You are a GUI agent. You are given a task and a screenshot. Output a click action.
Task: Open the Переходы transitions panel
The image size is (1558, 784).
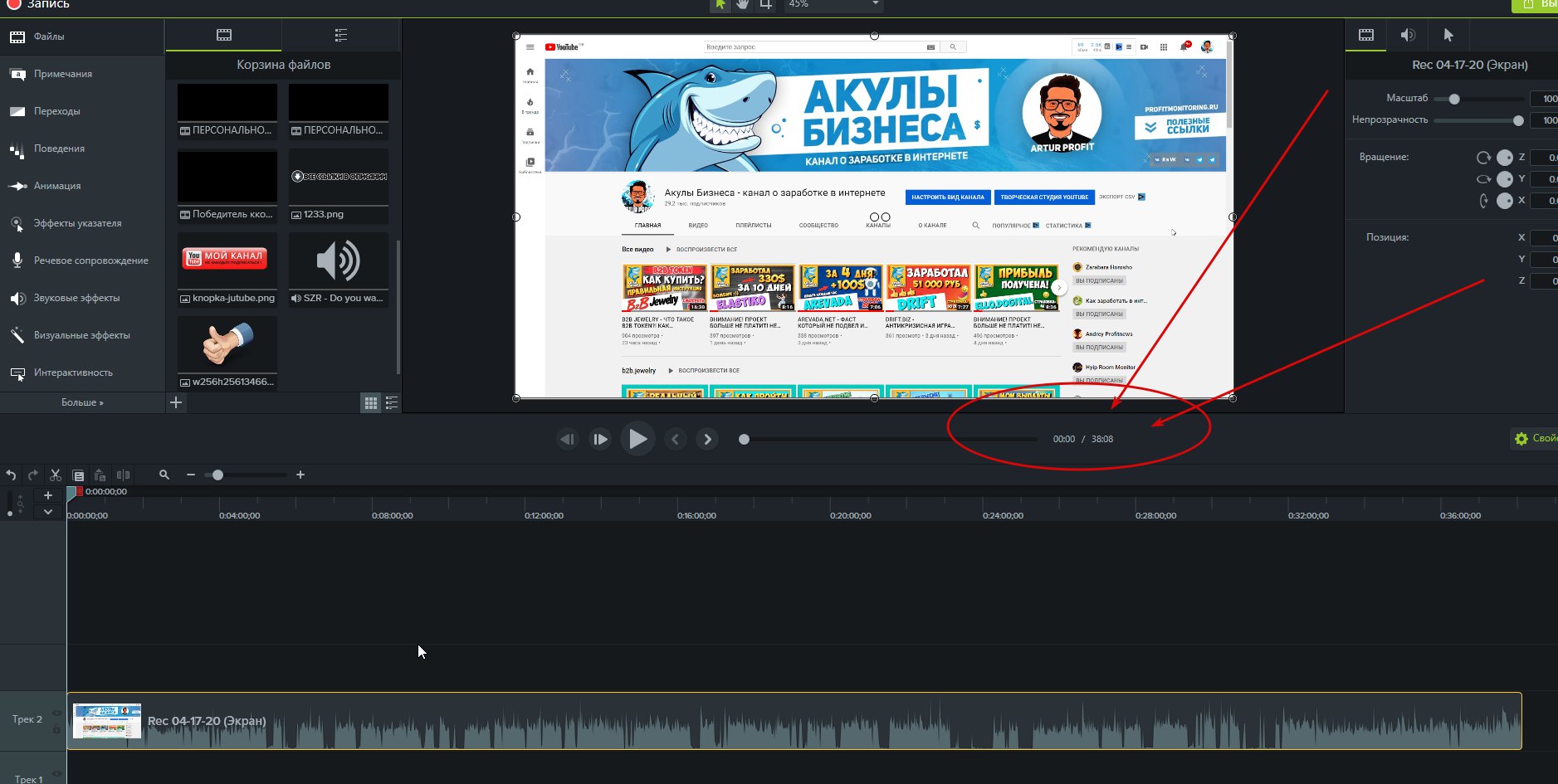(x=82, y=111)
